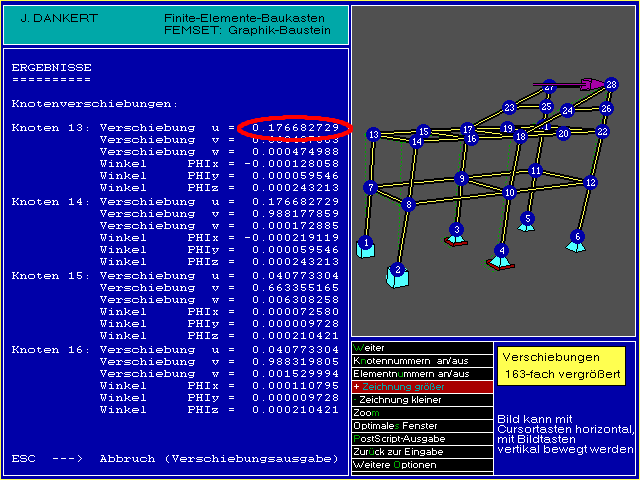Select node 28 at the load arrow
This screenshot has width=640, height=480.
coord(612,85)
